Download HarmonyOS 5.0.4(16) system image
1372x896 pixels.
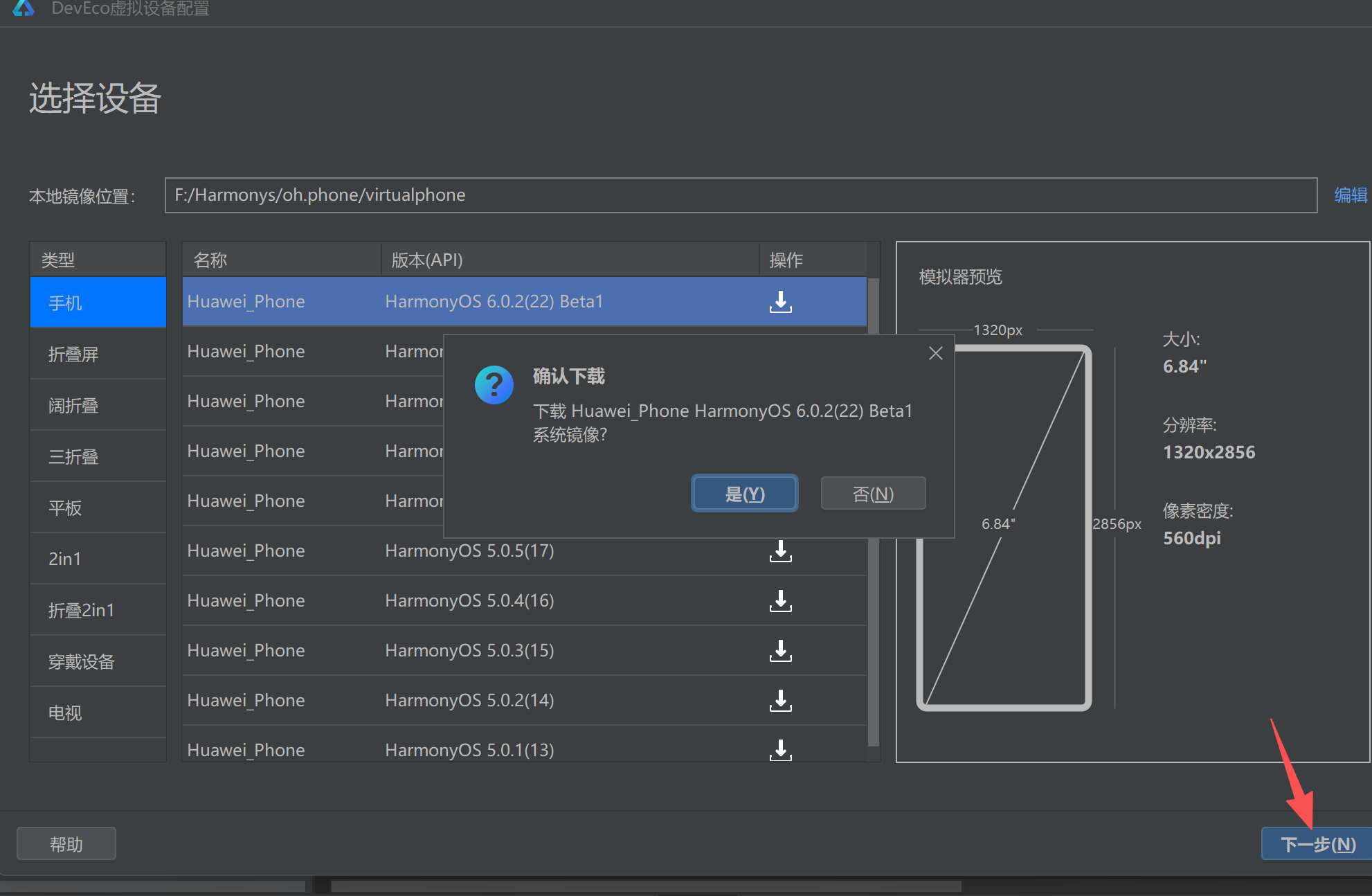pyautogui.click(x=780, y=601)
